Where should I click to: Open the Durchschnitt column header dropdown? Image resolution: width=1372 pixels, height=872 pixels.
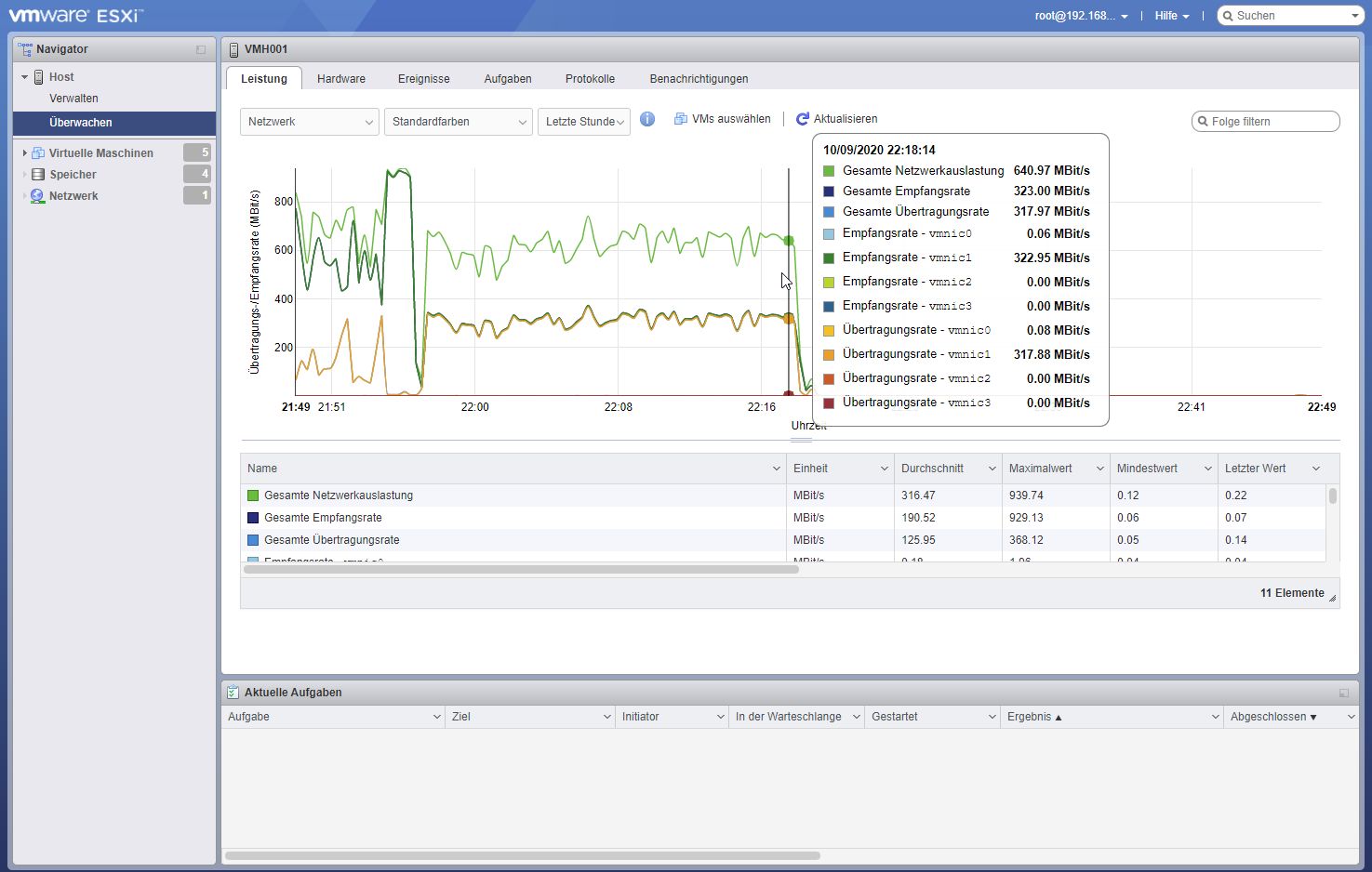pyautogui.click(x=992, y=469)
